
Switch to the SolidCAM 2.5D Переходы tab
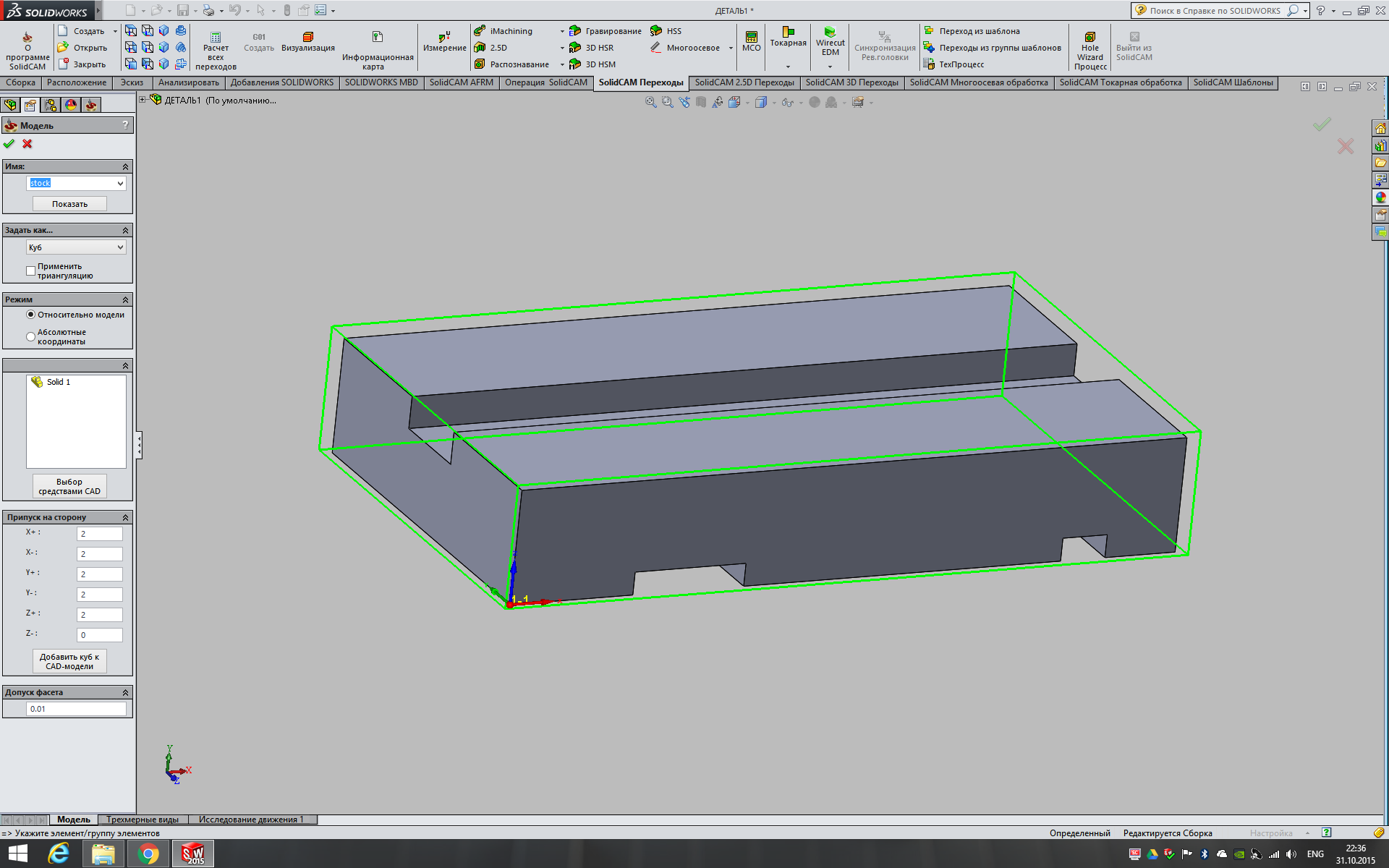[744, 82]
